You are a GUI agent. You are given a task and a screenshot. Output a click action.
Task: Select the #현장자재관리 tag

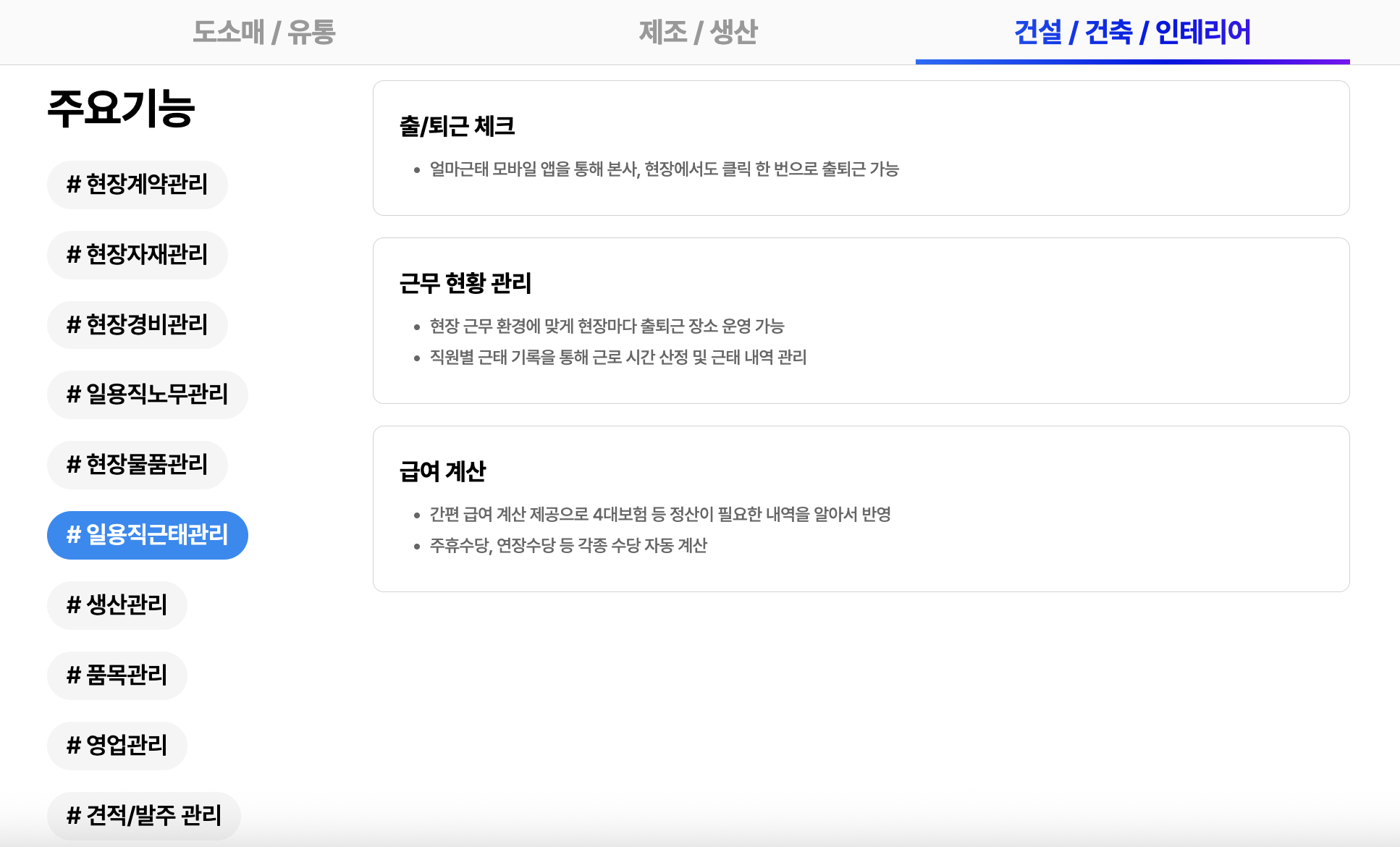coord(137,255)
